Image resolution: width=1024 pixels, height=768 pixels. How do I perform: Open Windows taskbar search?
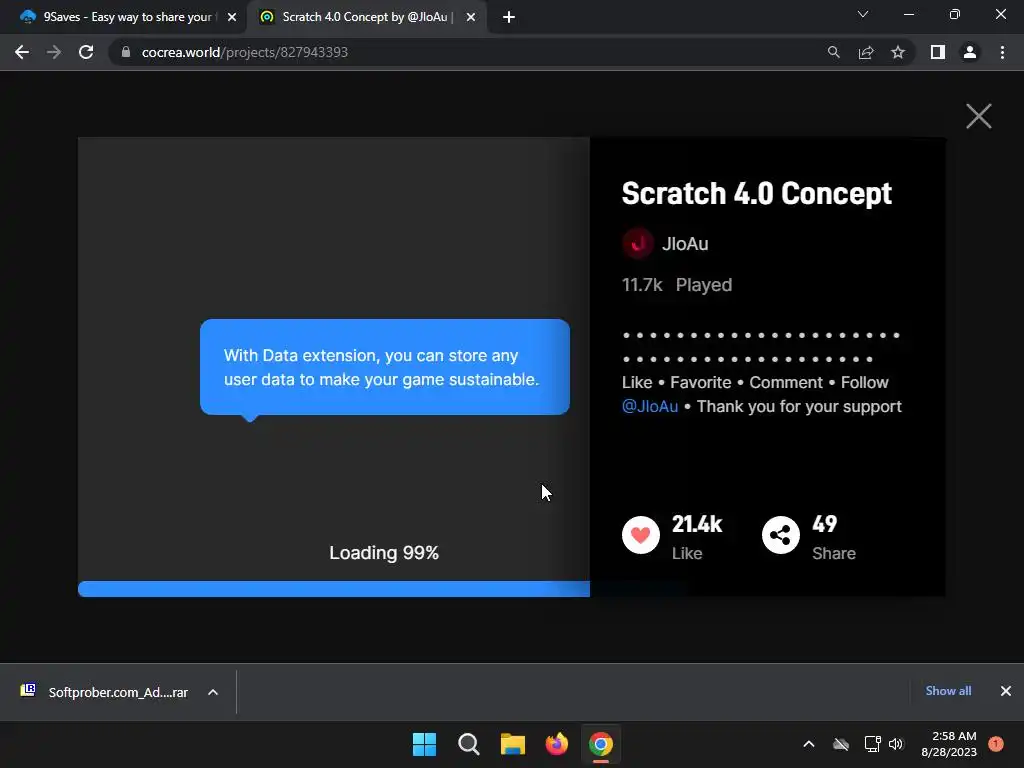[469, 744]
